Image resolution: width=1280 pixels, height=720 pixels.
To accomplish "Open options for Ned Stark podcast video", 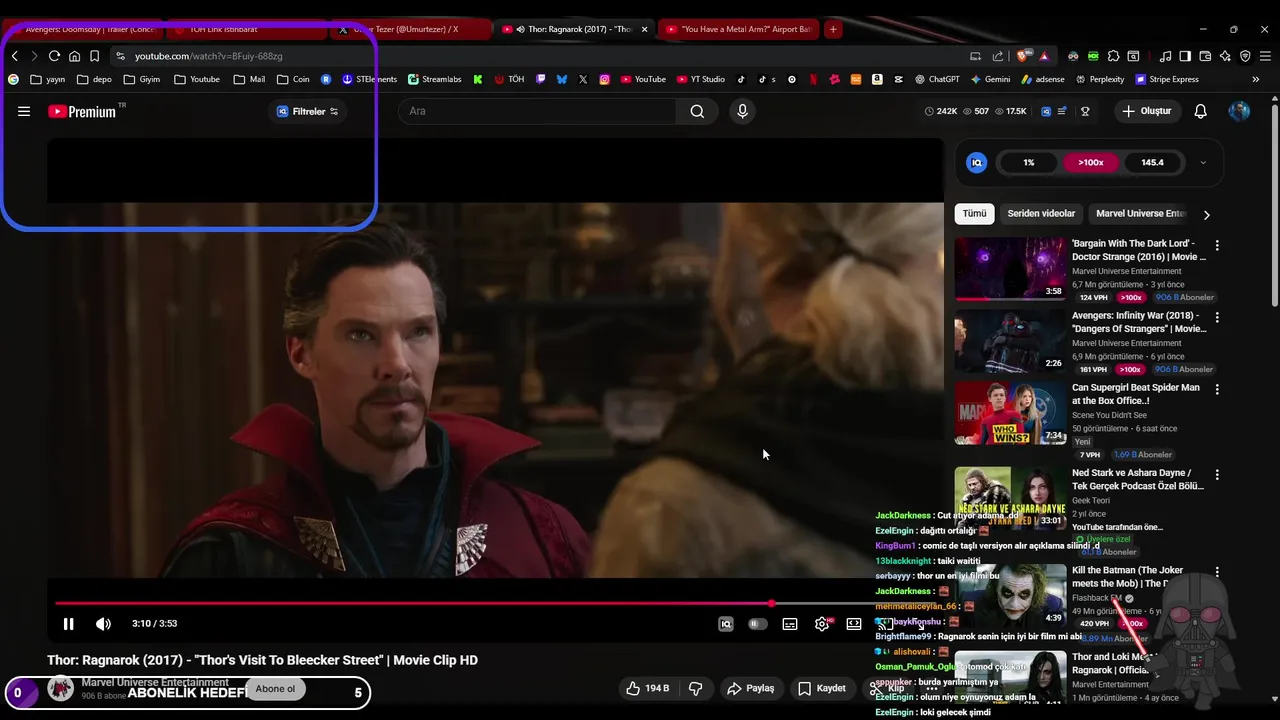I will pos(1217,474).
